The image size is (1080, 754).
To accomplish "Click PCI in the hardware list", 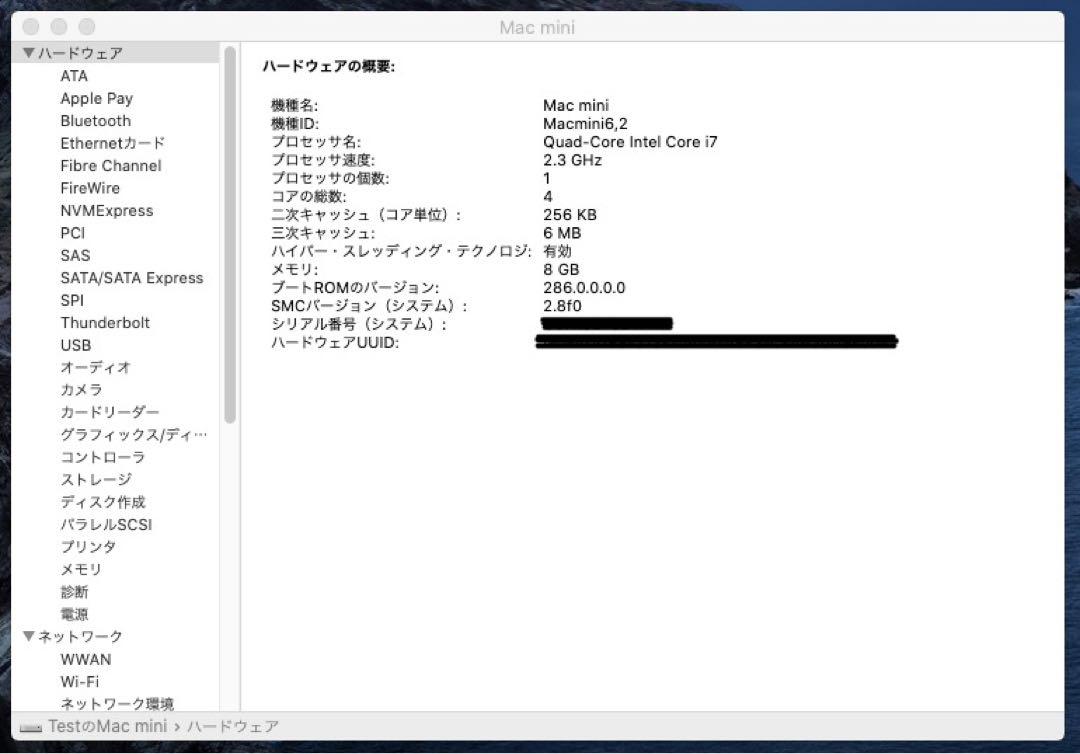I will click(72, 233).
